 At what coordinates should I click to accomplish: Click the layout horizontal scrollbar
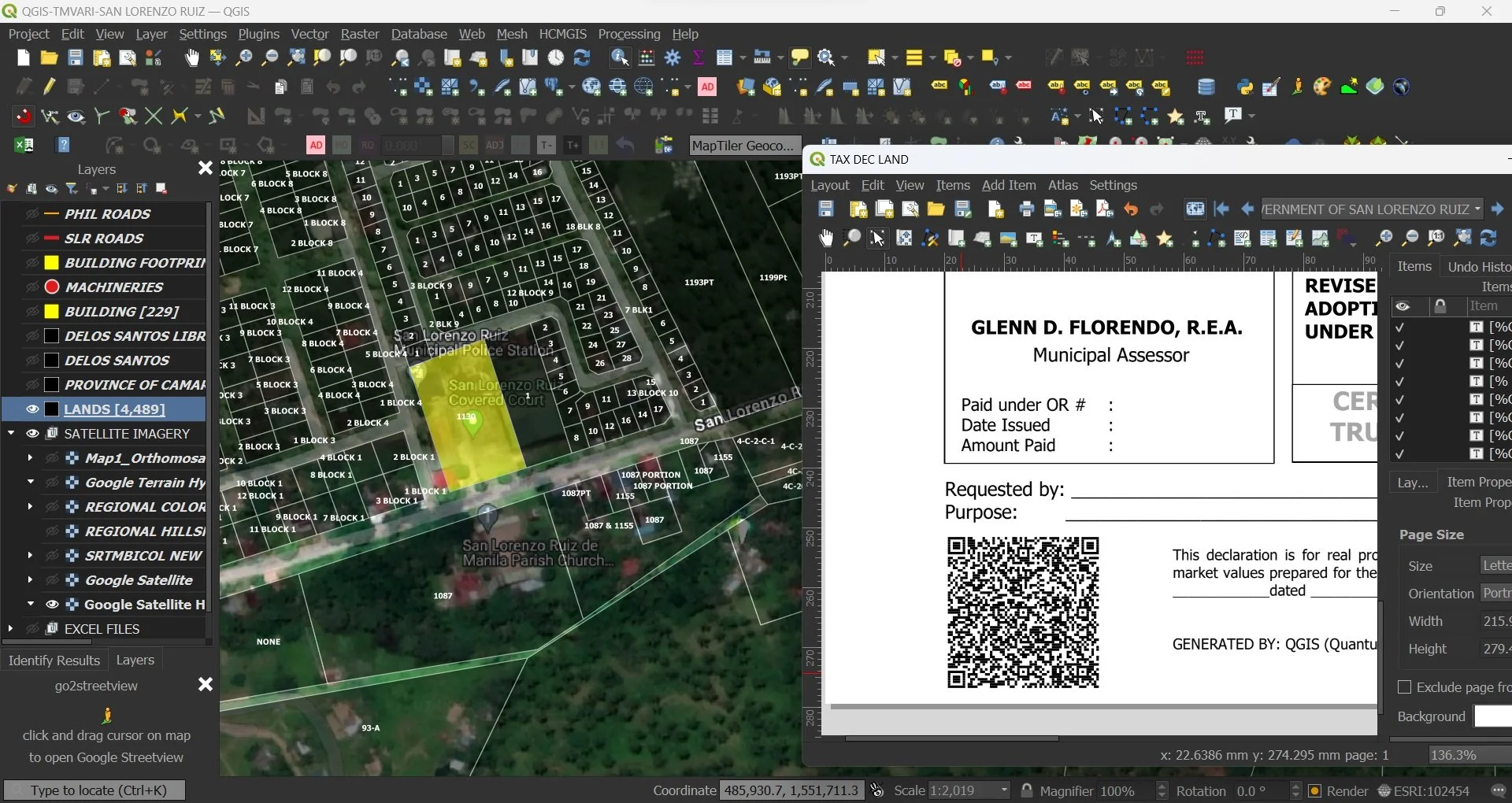click(952, 738)
